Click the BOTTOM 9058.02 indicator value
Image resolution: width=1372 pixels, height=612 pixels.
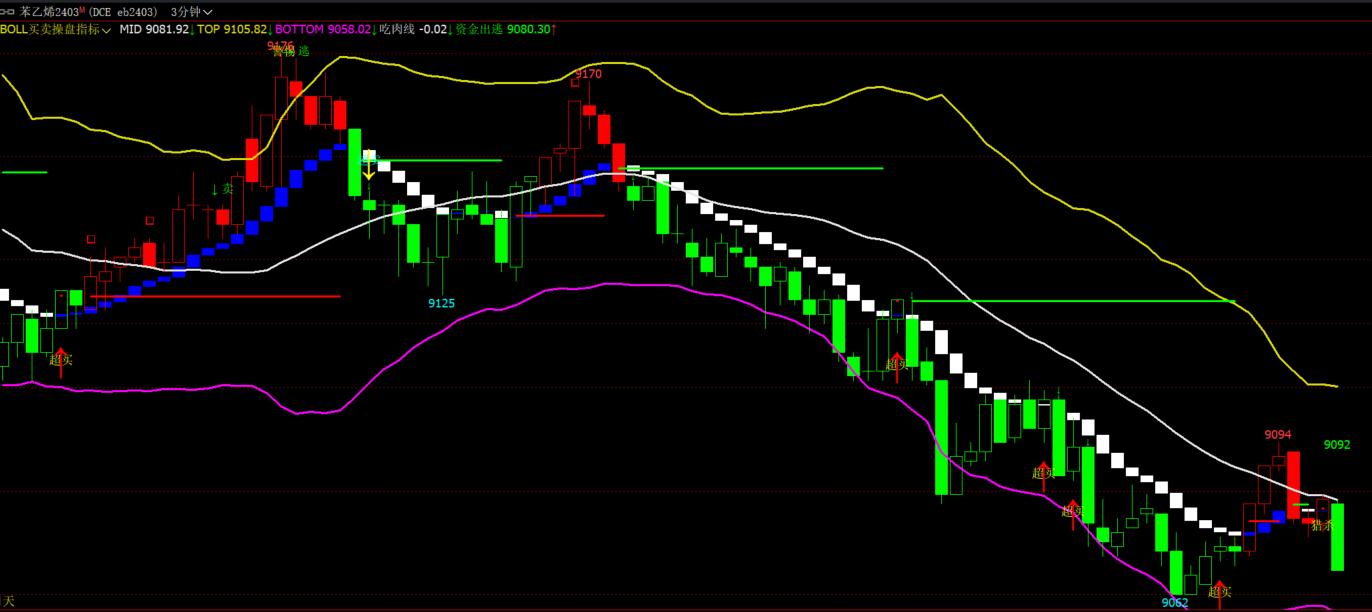[x=323, y=29]
